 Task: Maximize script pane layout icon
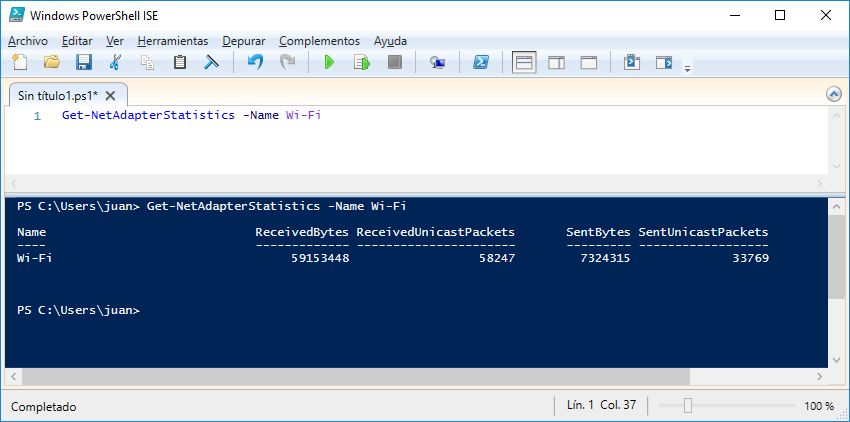pos(589,62)
